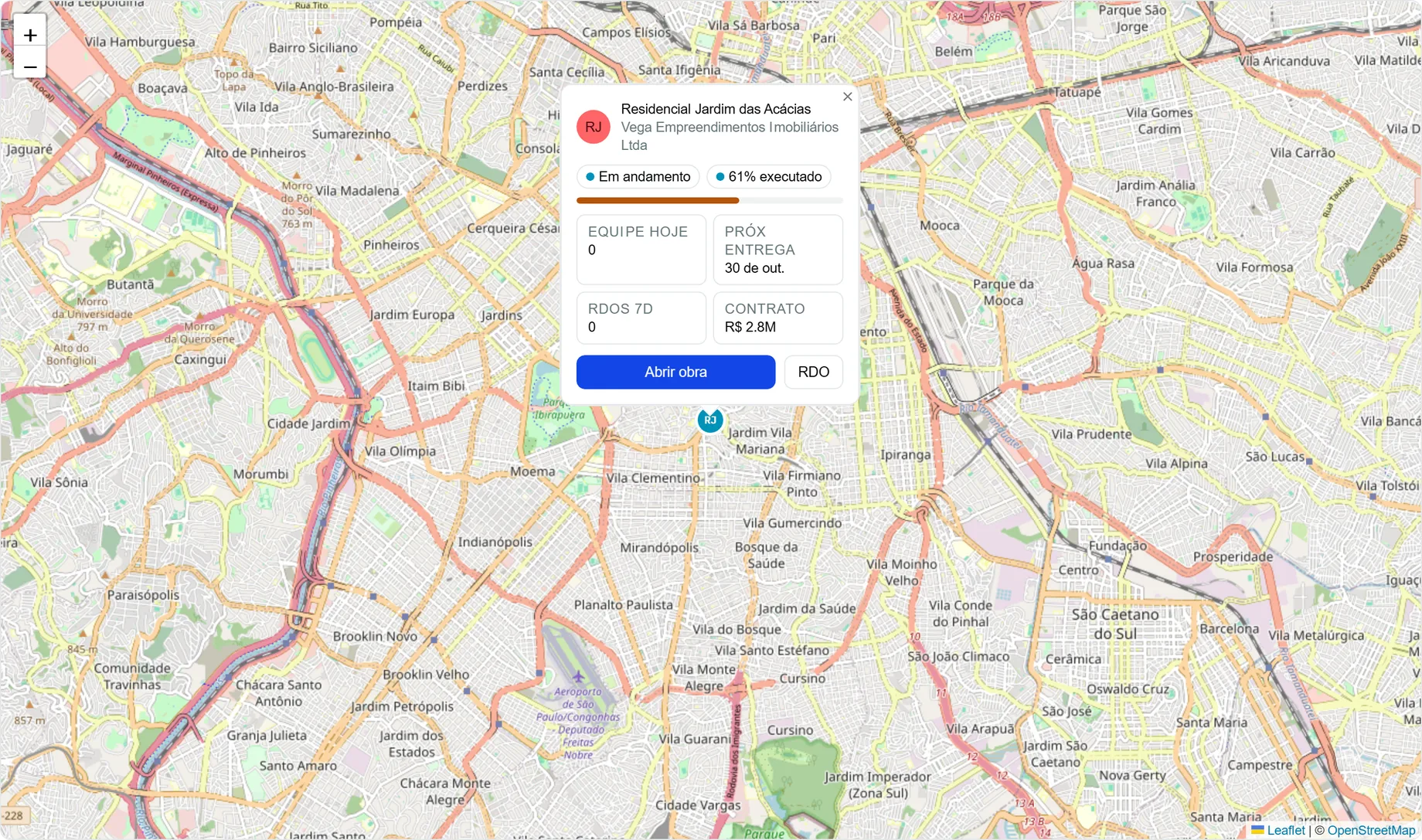
Task: Open the OpenStreetMap attribution link
Action: click(x=1371, y=830)
